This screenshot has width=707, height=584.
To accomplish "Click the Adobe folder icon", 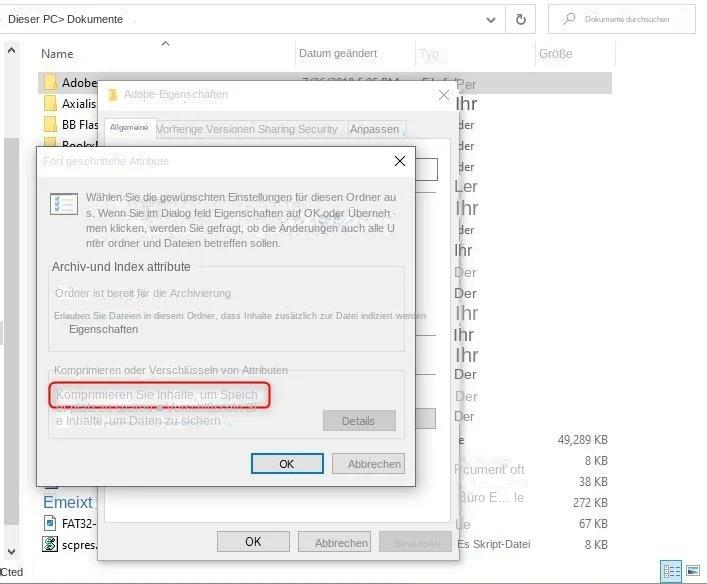I will [50, 83].
